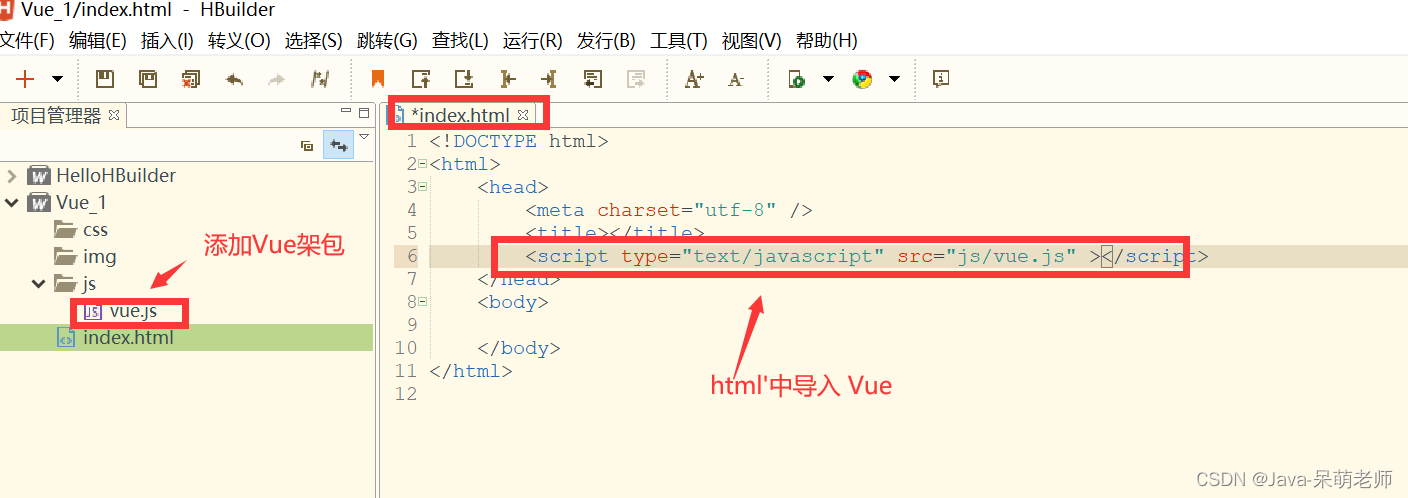Expand the HelloHBuilder project node
This screenshot has width=1408, height=498.
[x=11, y=176]
